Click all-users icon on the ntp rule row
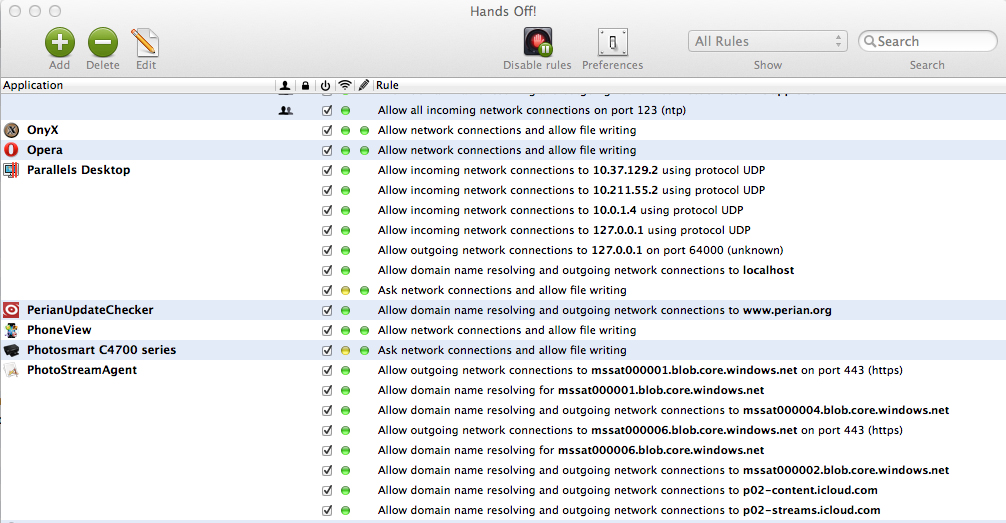Screen dimensions: 1006x523 pyautogui.click(x=286, y=110)
